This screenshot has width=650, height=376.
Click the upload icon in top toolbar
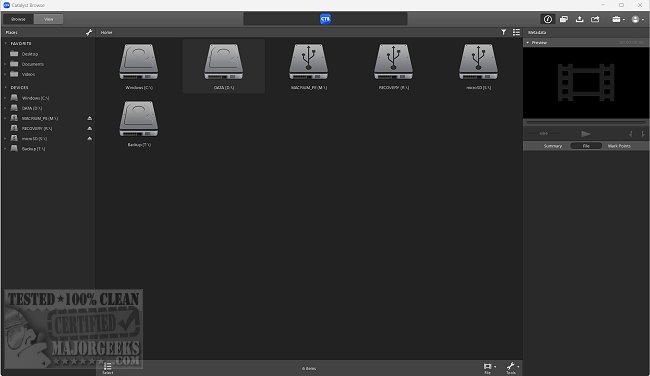pos(580,19)
